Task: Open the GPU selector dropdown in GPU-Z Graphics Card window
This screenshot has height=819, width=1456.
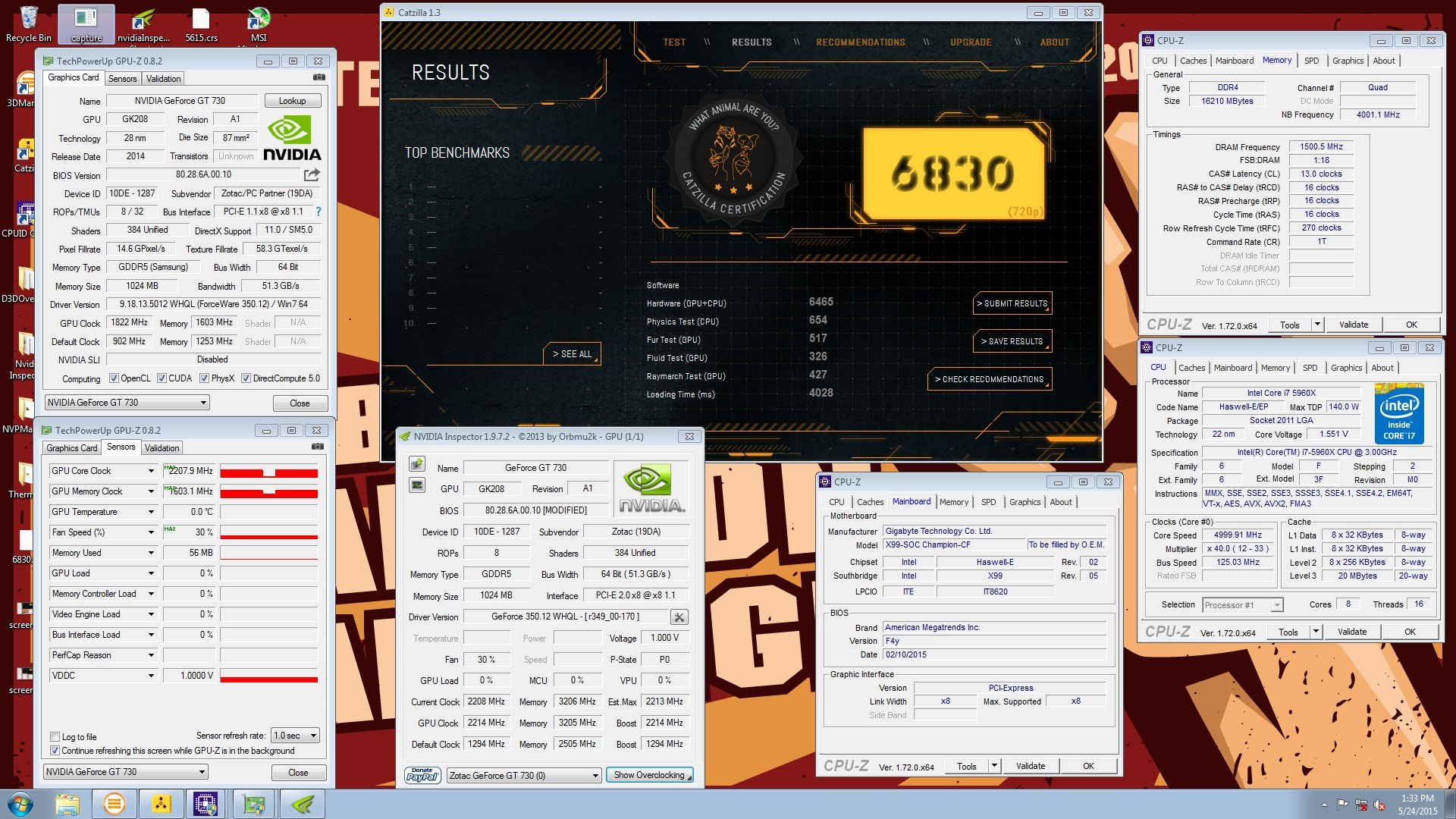Action: point(127,403)
